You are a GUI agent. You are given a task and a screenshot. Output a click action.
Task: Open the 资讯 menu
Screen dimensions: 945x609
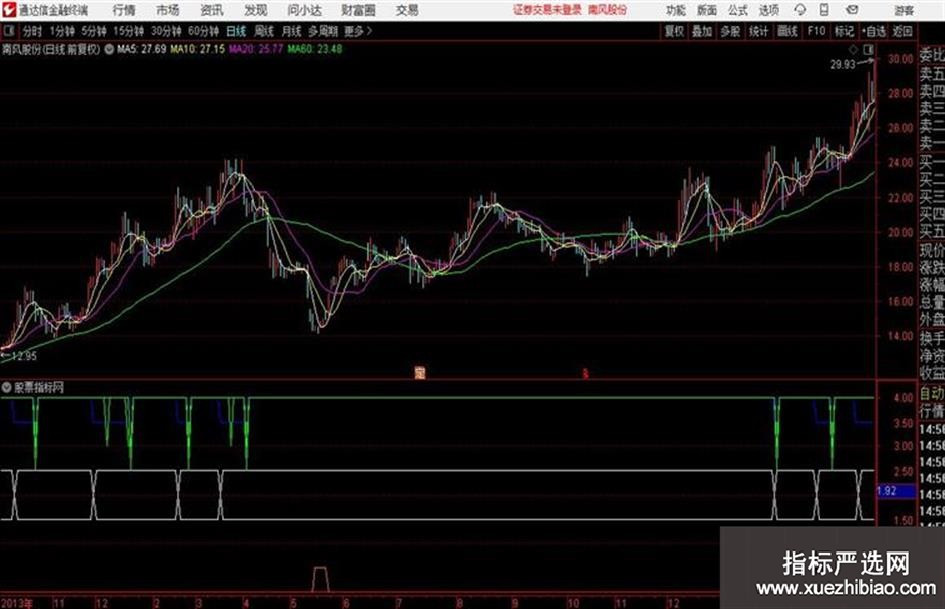212,10
